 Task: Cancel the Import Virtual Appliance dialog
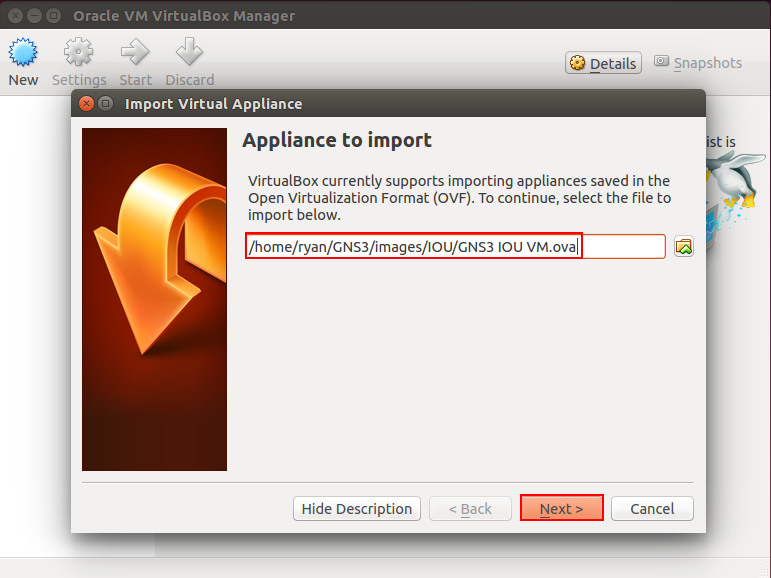tap(652, 508)
